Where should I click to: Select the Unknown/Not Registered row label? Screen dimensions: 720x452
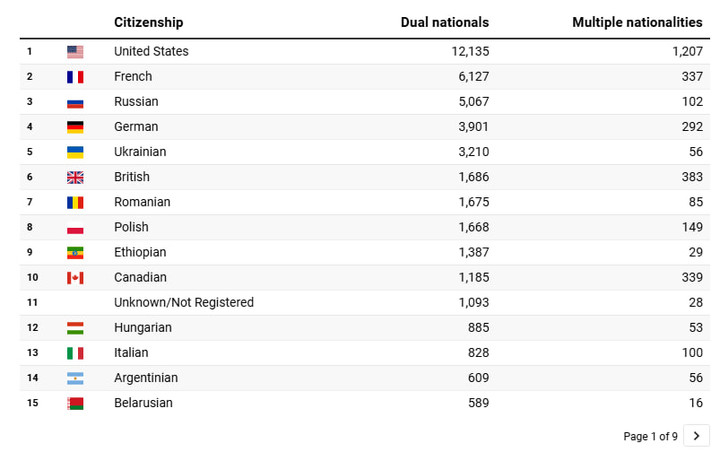pos(184,303)
